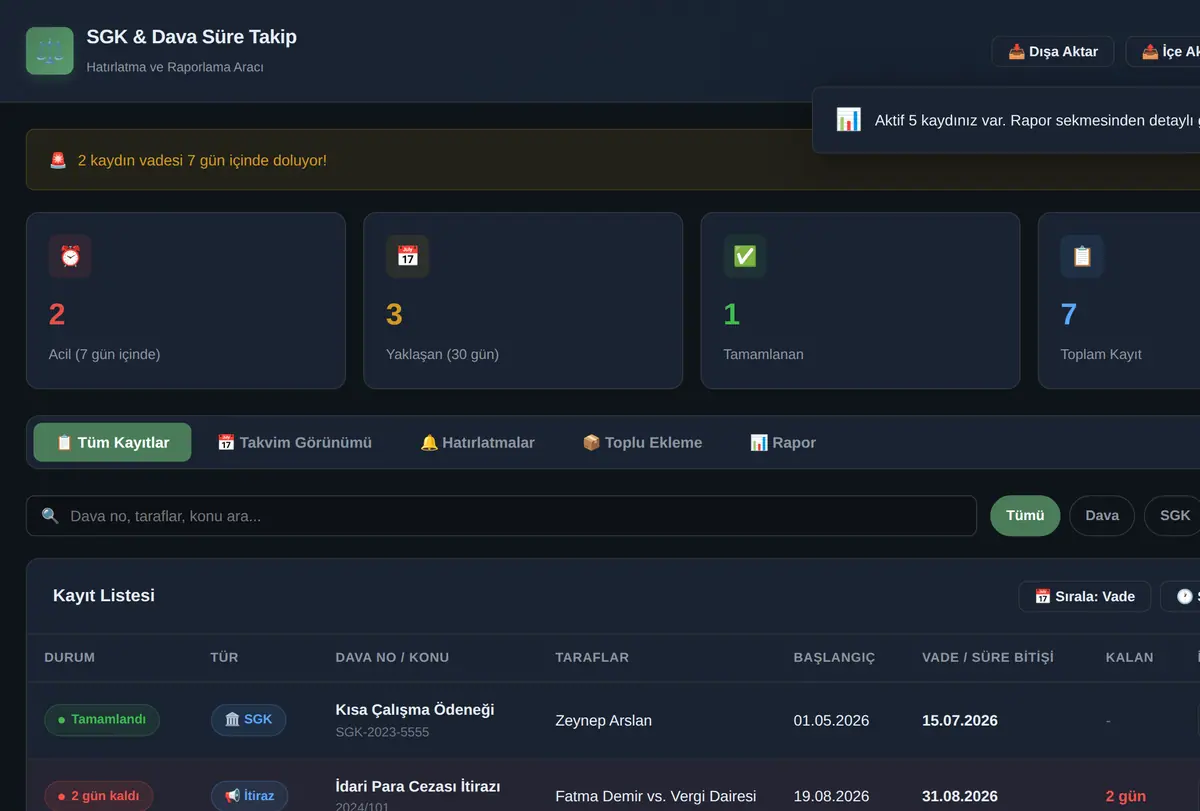Click the TARAFLAR column header

pyautogui.click(x=592, y=658)
